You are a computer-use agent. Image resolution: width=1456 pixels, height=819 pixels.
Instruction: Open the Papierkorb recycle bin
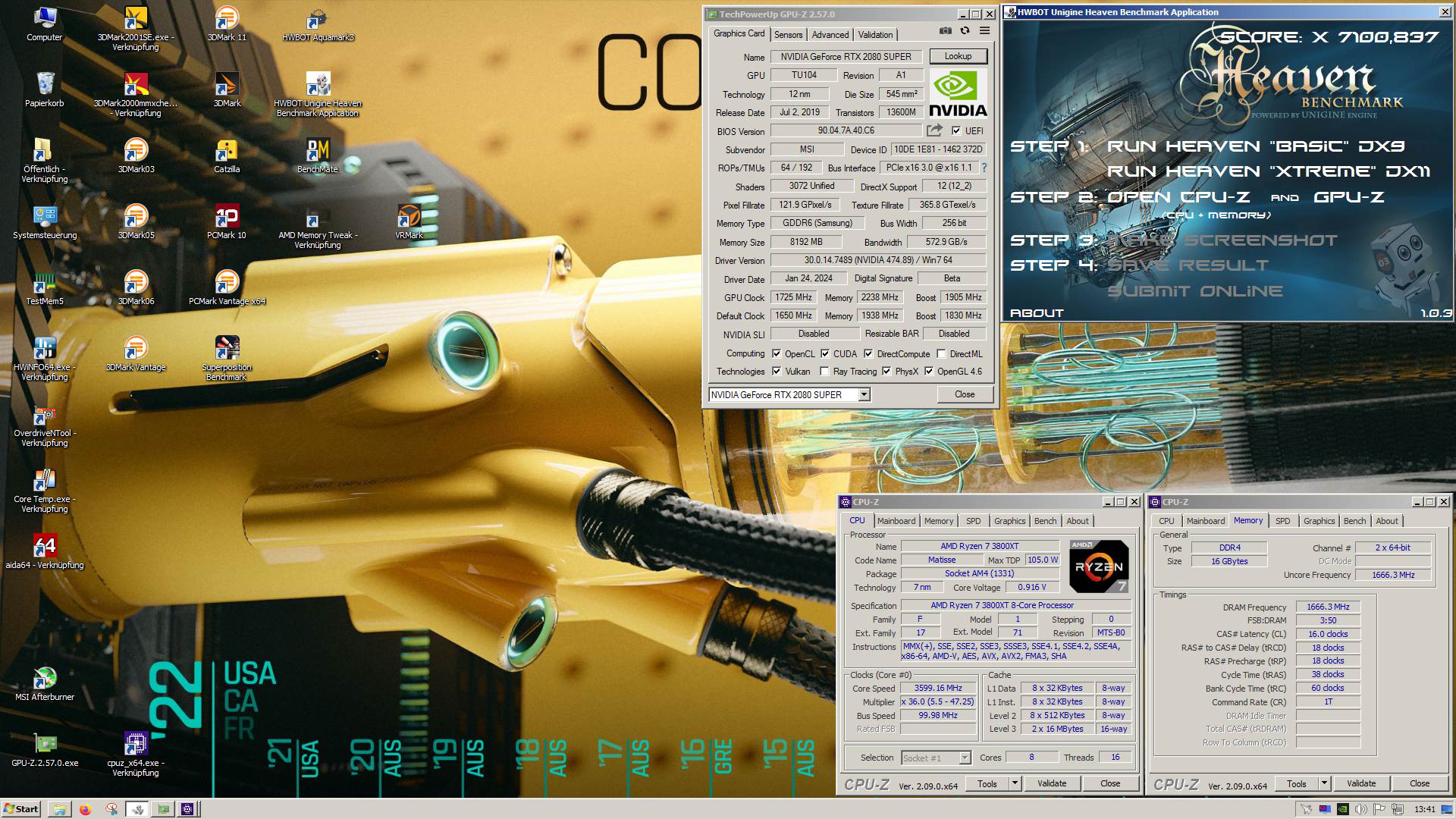45,89
